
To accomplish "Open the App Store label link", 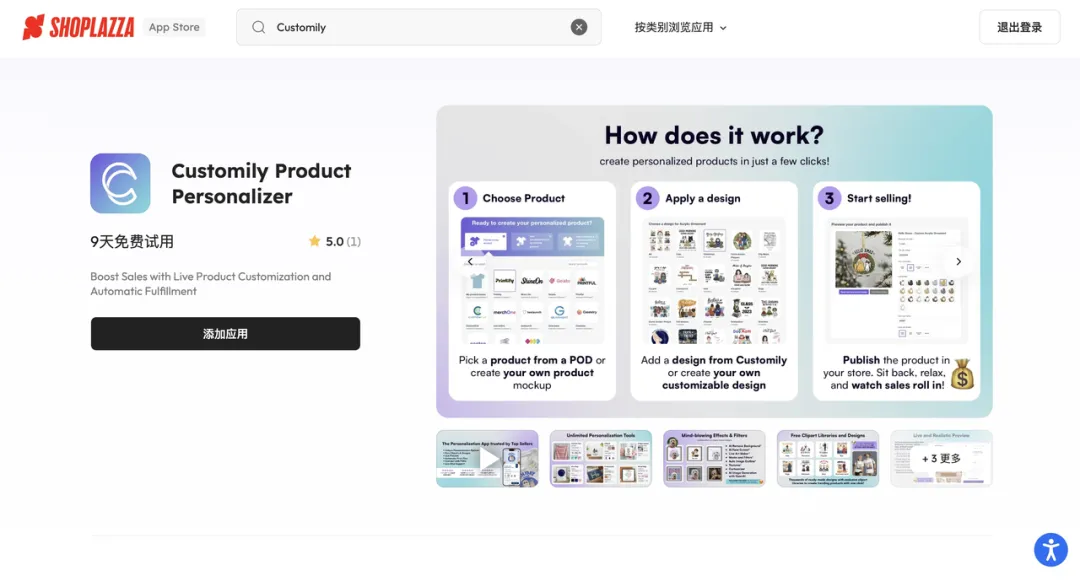I will pyautogui.click(x=174, y=27).
